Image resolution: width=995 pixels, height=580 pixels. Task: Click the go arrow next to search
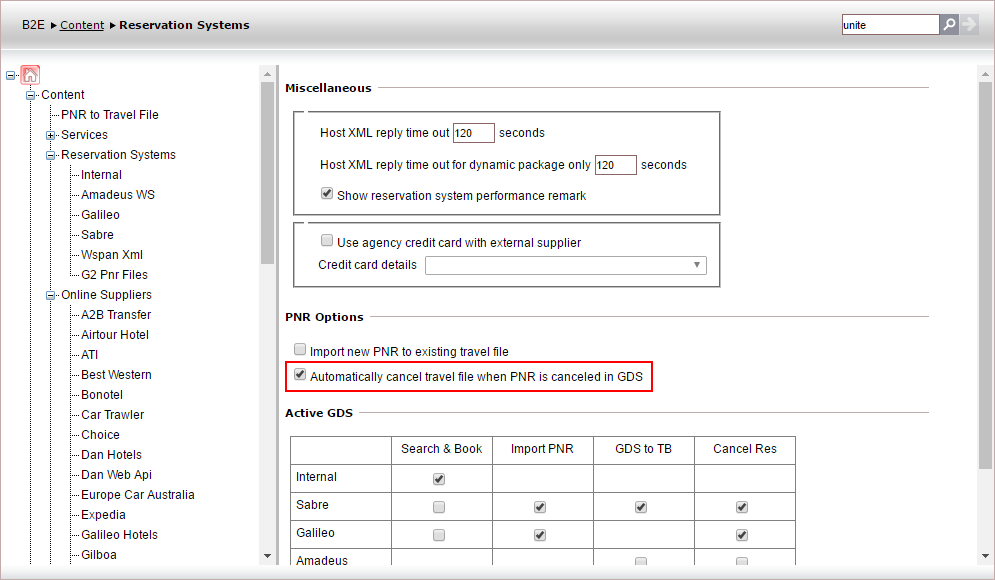tap(968, 24)
